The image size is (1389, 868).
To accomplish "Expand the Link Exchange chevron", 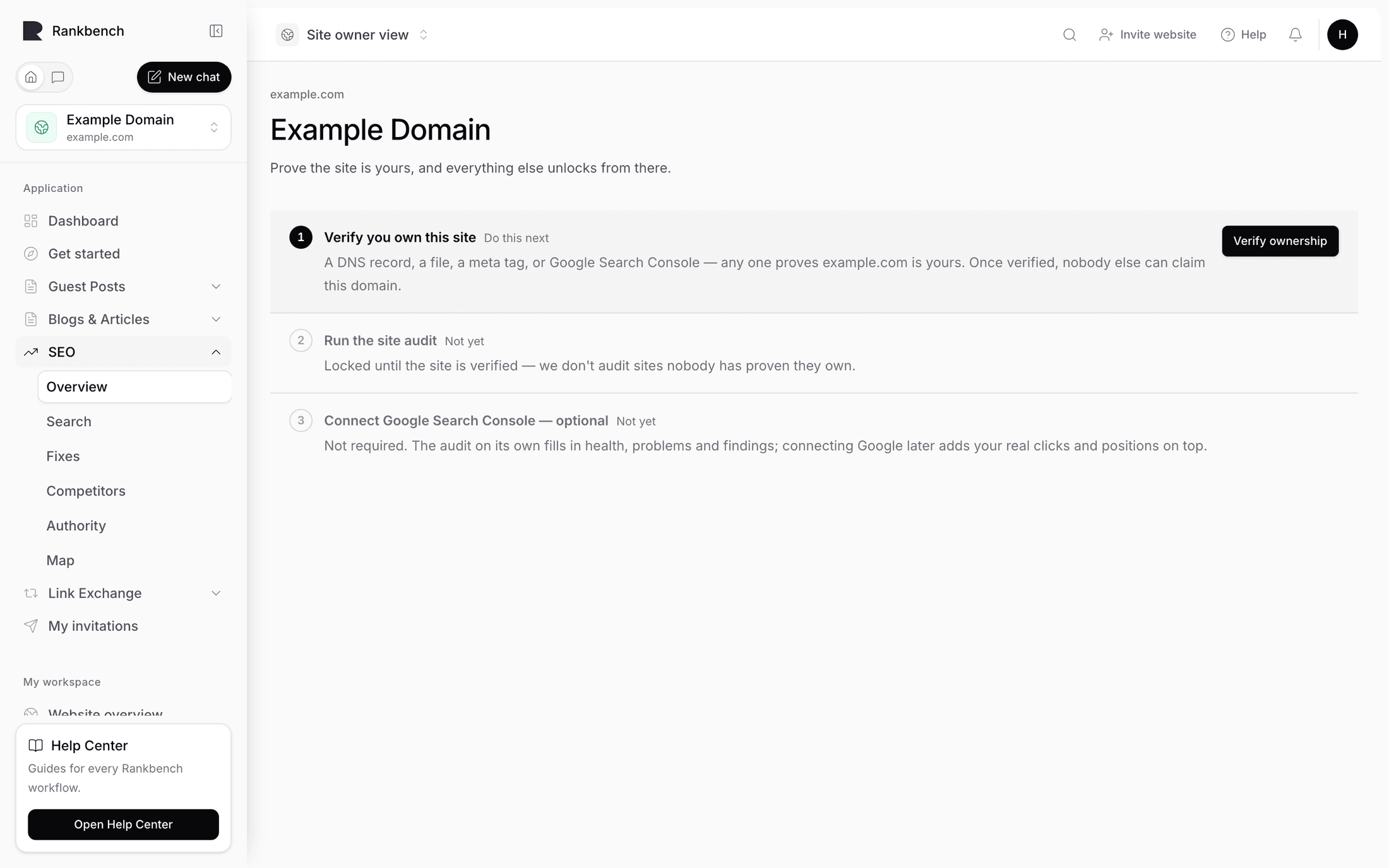I will [x=216, y=593].
